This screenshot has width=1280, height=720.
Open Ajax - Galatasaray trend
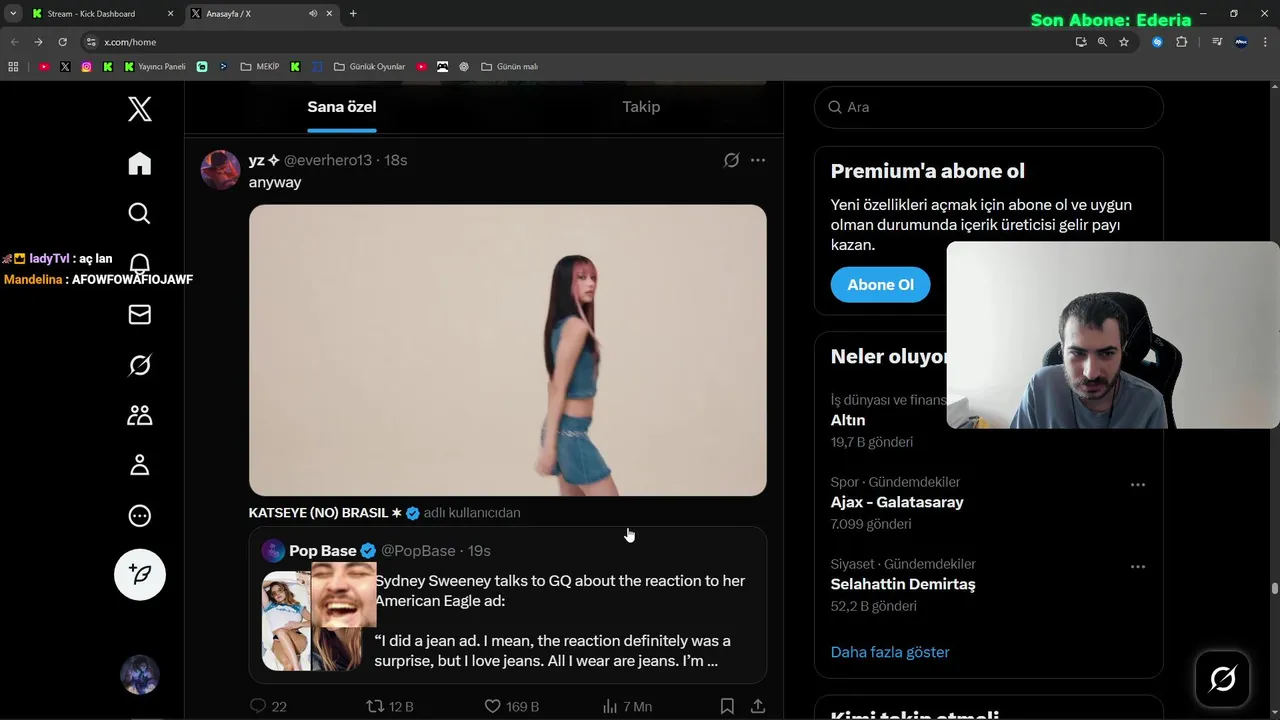[897, 502]
